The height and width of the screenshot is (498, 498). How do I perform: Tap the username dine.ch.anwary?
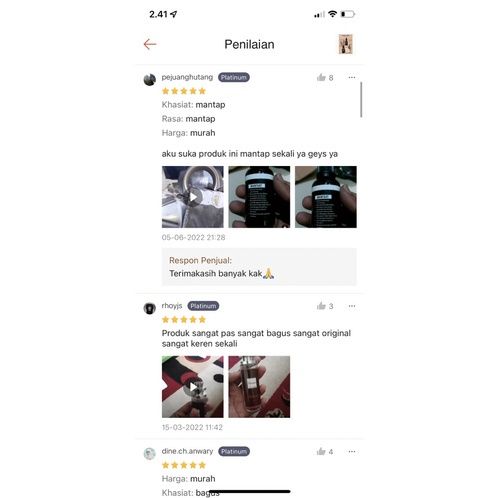pos(187,451)
